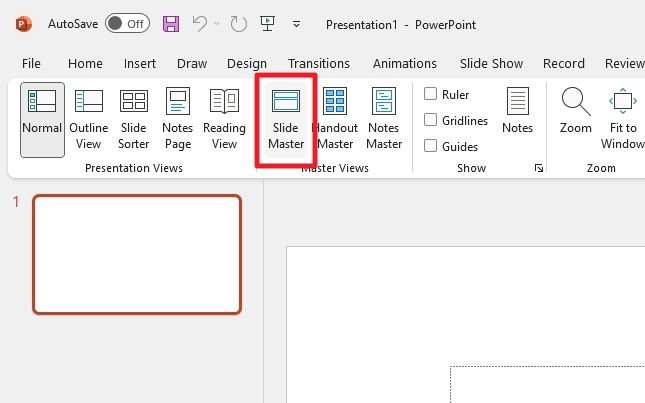Screen dimensions: 645x403
Task: Click the PowerPoint app logo icon
Action: (23, 24)
